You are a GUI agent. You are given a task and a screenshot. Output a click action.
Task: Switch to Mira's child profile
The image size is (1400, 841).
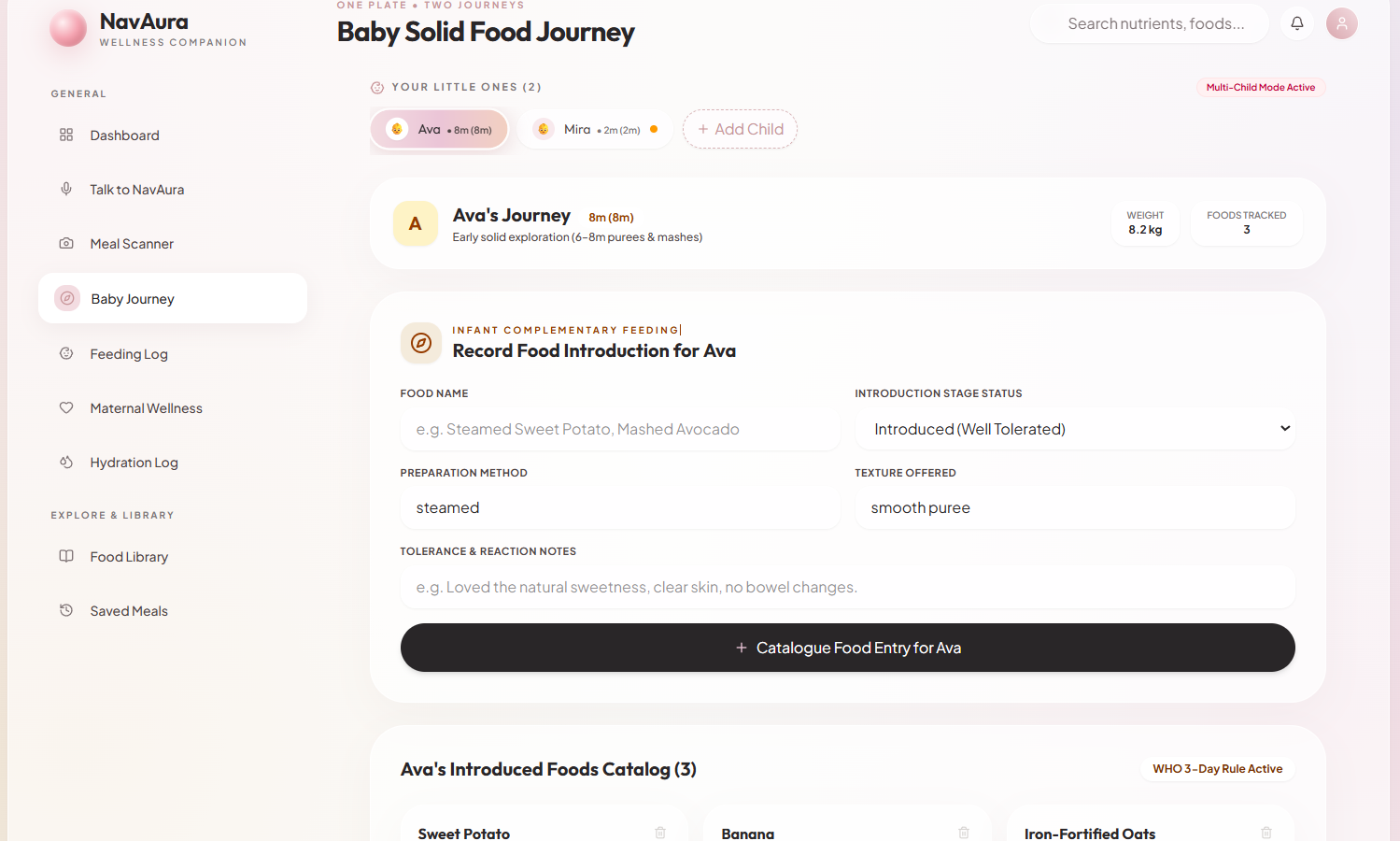(x=595, y=129)
